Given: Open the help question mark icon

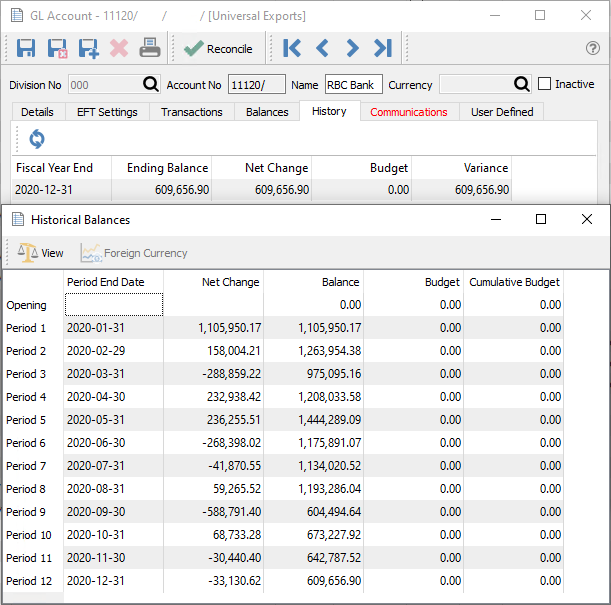Looking at the screenshot, I should [x=592, y=48].
